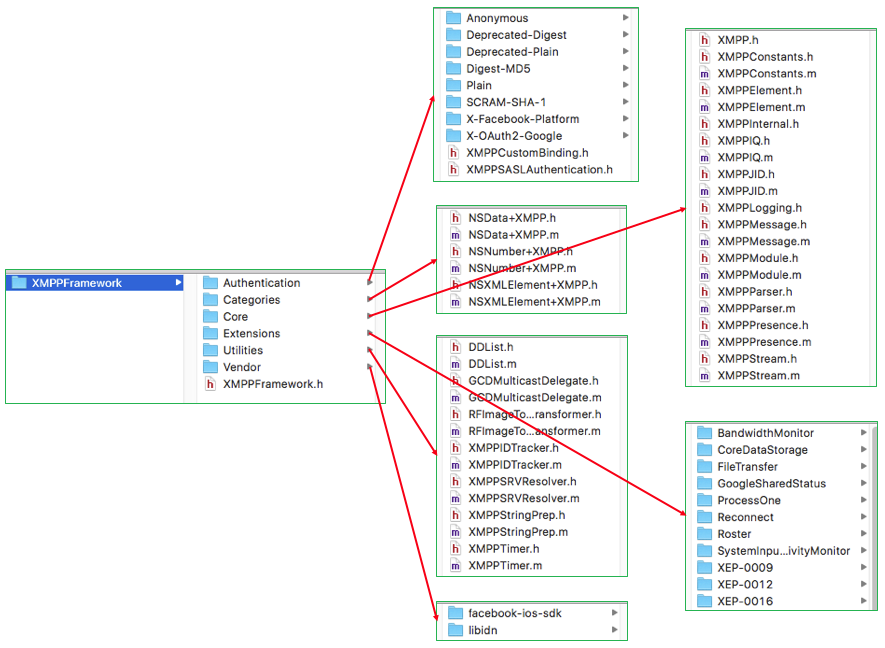The width and height of the screenshot is (885, 648).
Task: Click the XMPPTimer.m file icon
Action: (455, 565)
